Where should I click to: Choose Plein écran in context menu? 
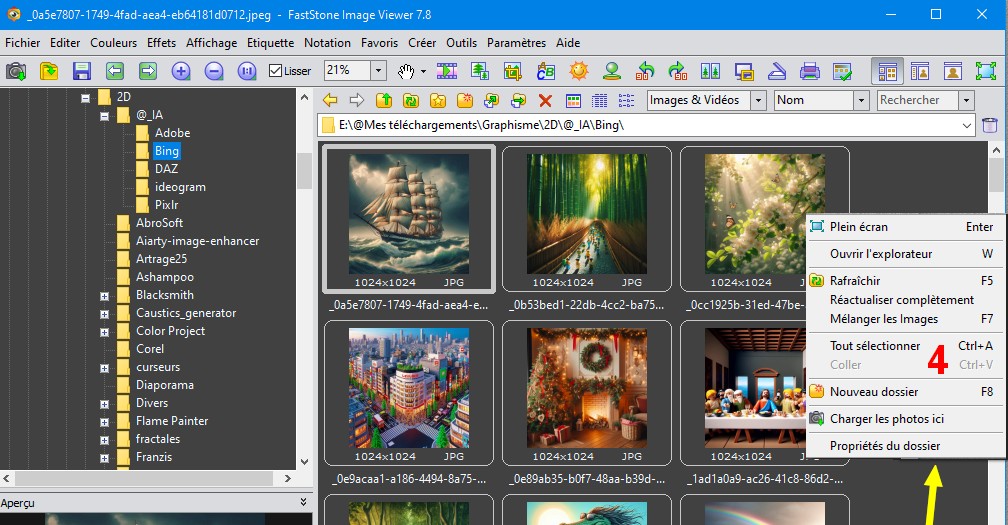(x=905, y=227)
